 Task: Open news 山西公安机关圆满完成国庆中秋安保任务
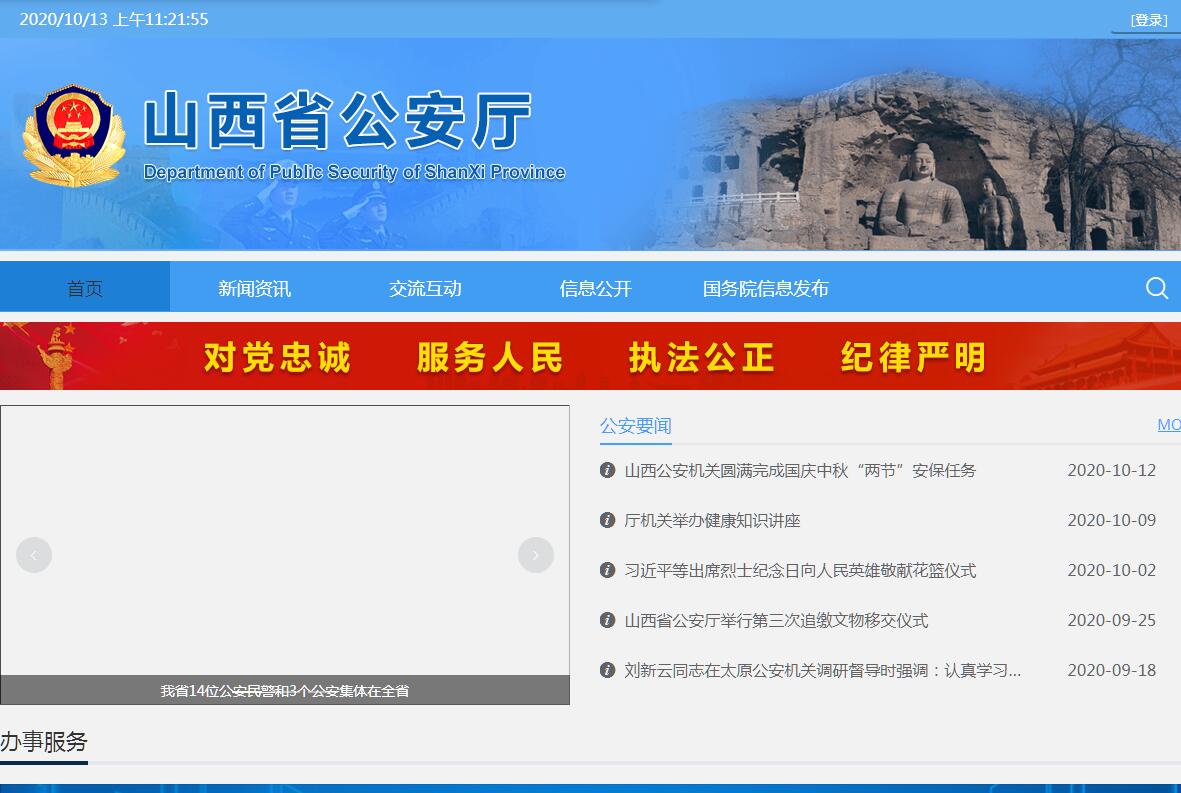click(x=800, y=470)
